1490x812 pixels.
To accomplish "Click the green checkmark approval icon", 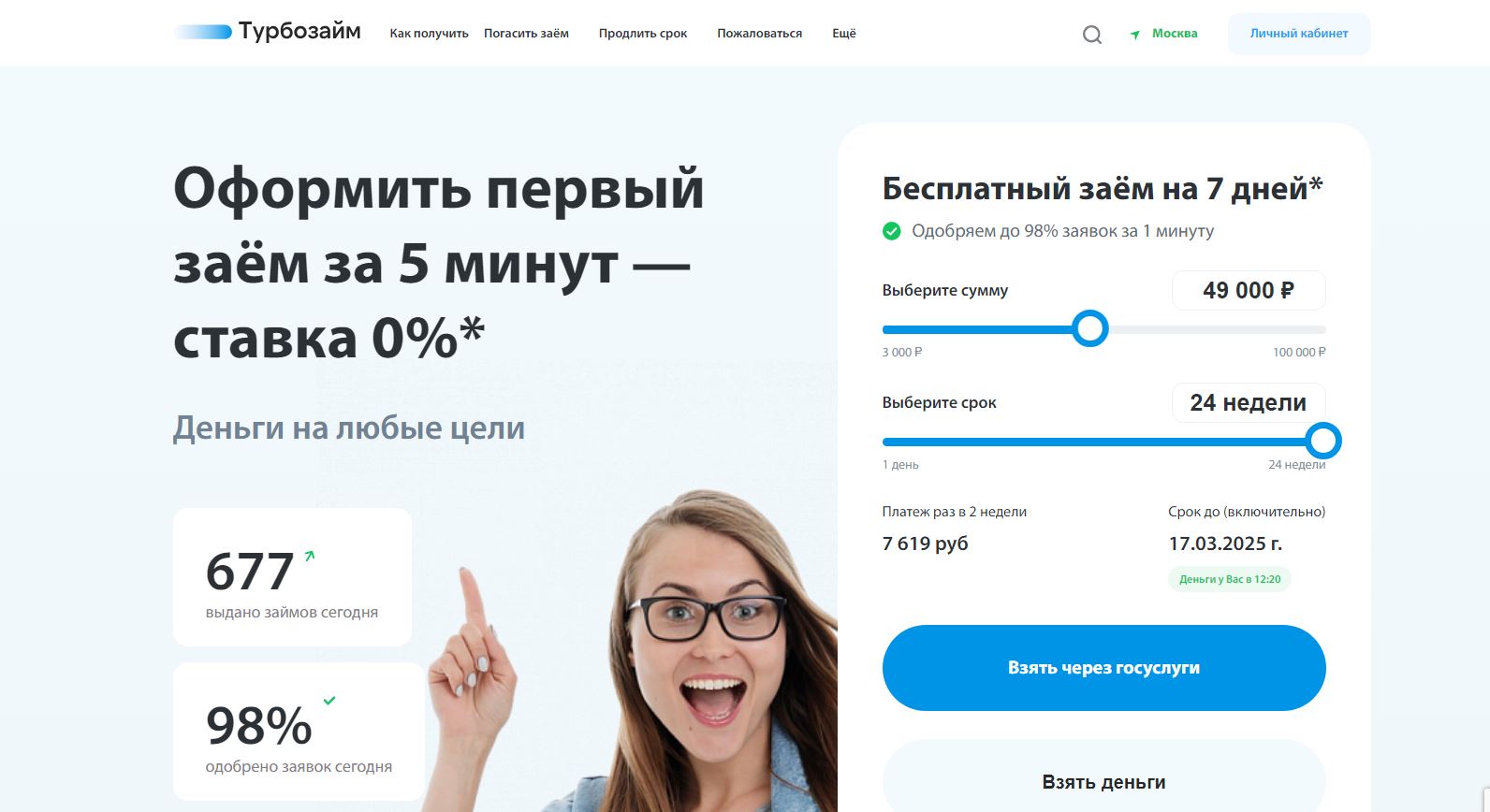I will 892,231.
